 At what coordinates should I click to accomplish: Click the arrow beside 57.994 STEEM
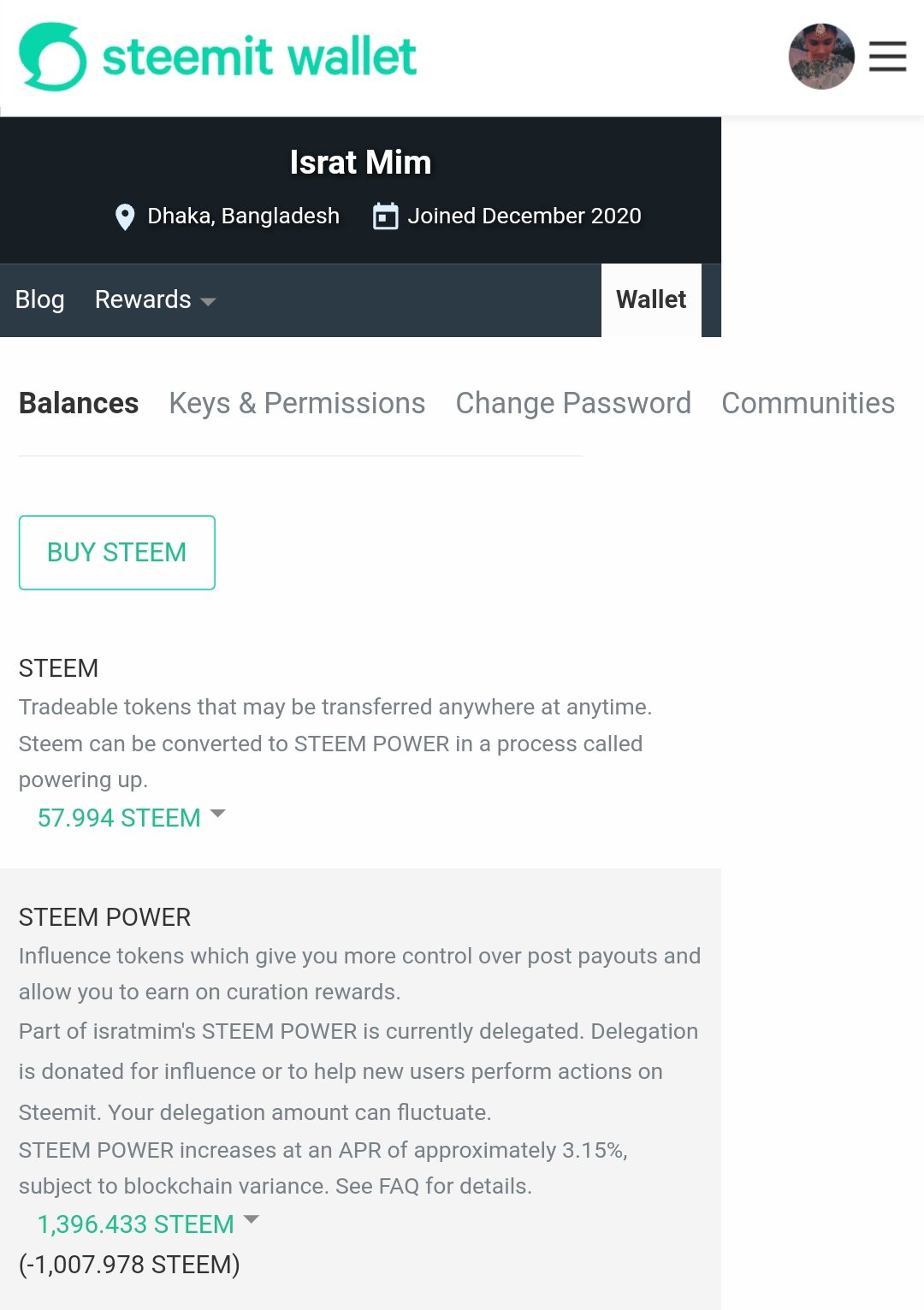point(218,814)
